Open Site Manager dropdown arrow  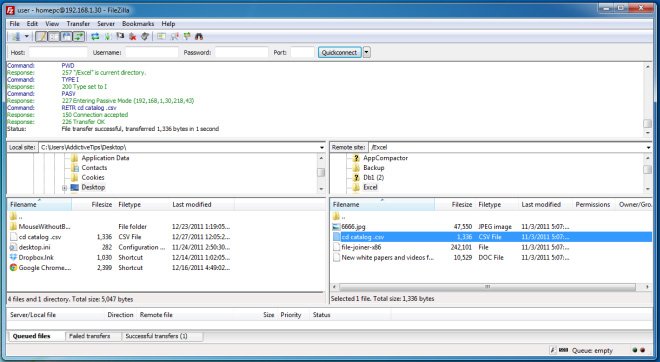coord(27,37)
